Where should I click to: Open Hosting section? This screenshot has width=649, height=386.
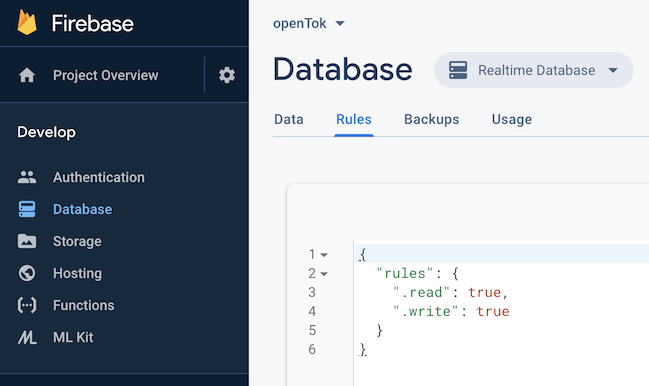point(77,273)
